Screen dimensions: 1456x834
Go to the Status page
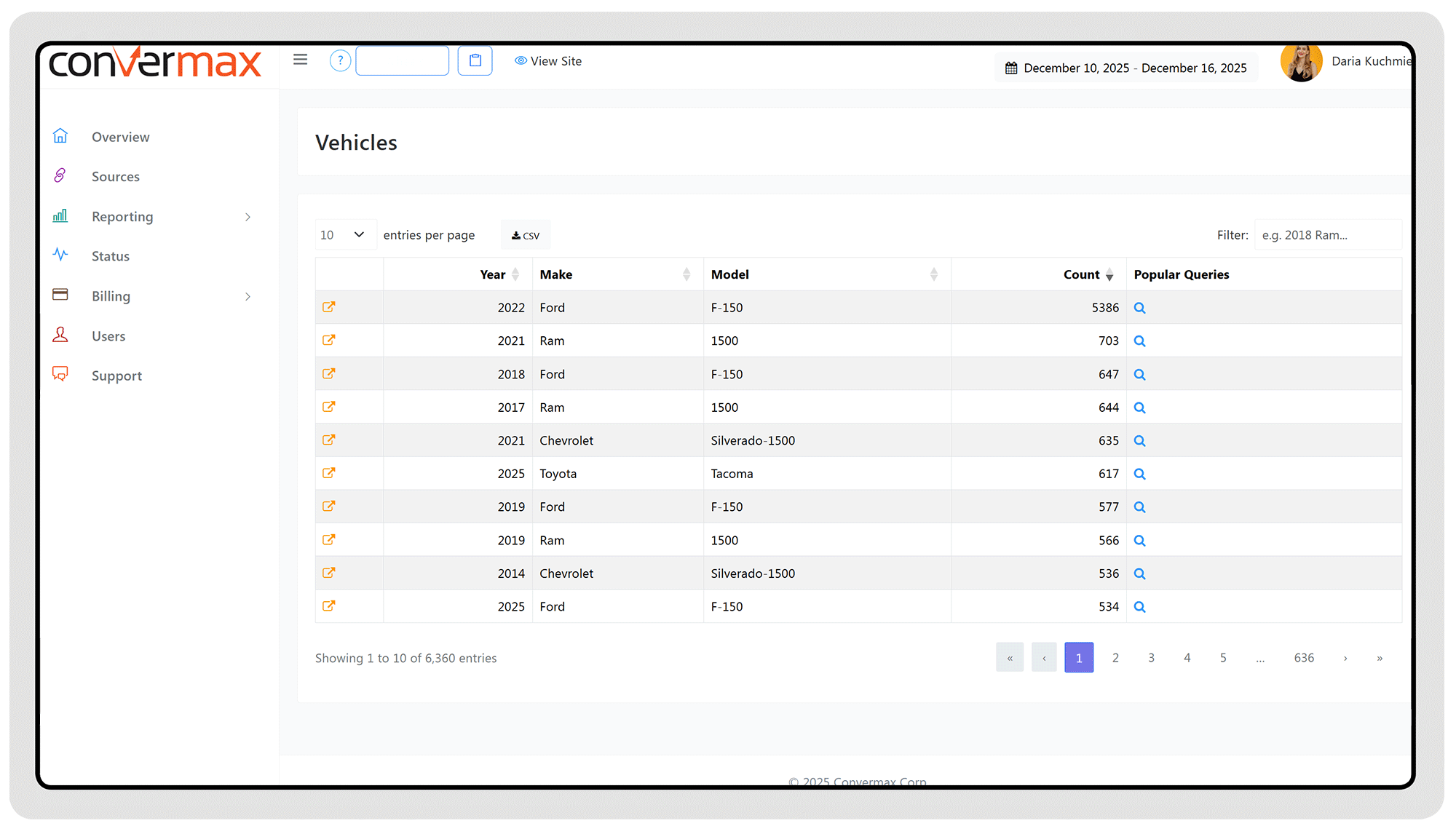(110, 256)
